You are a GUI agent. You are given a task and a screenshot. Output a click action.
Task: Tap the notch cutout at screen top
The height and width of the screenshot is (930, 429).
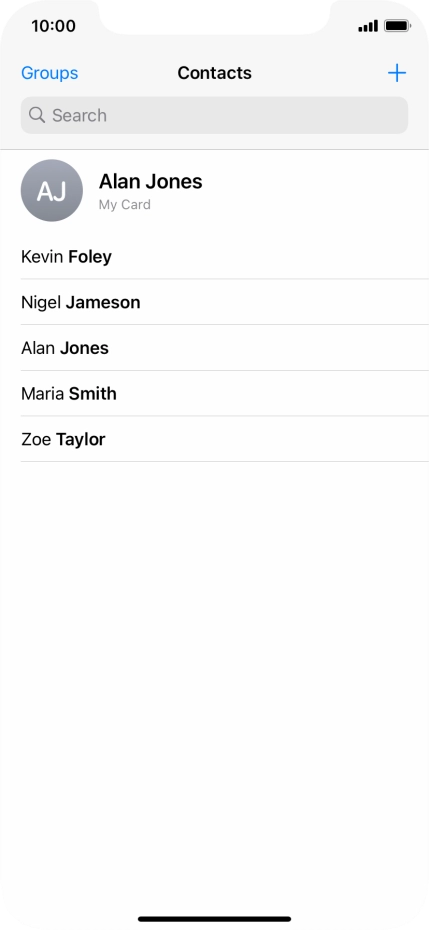click(214, 17)
